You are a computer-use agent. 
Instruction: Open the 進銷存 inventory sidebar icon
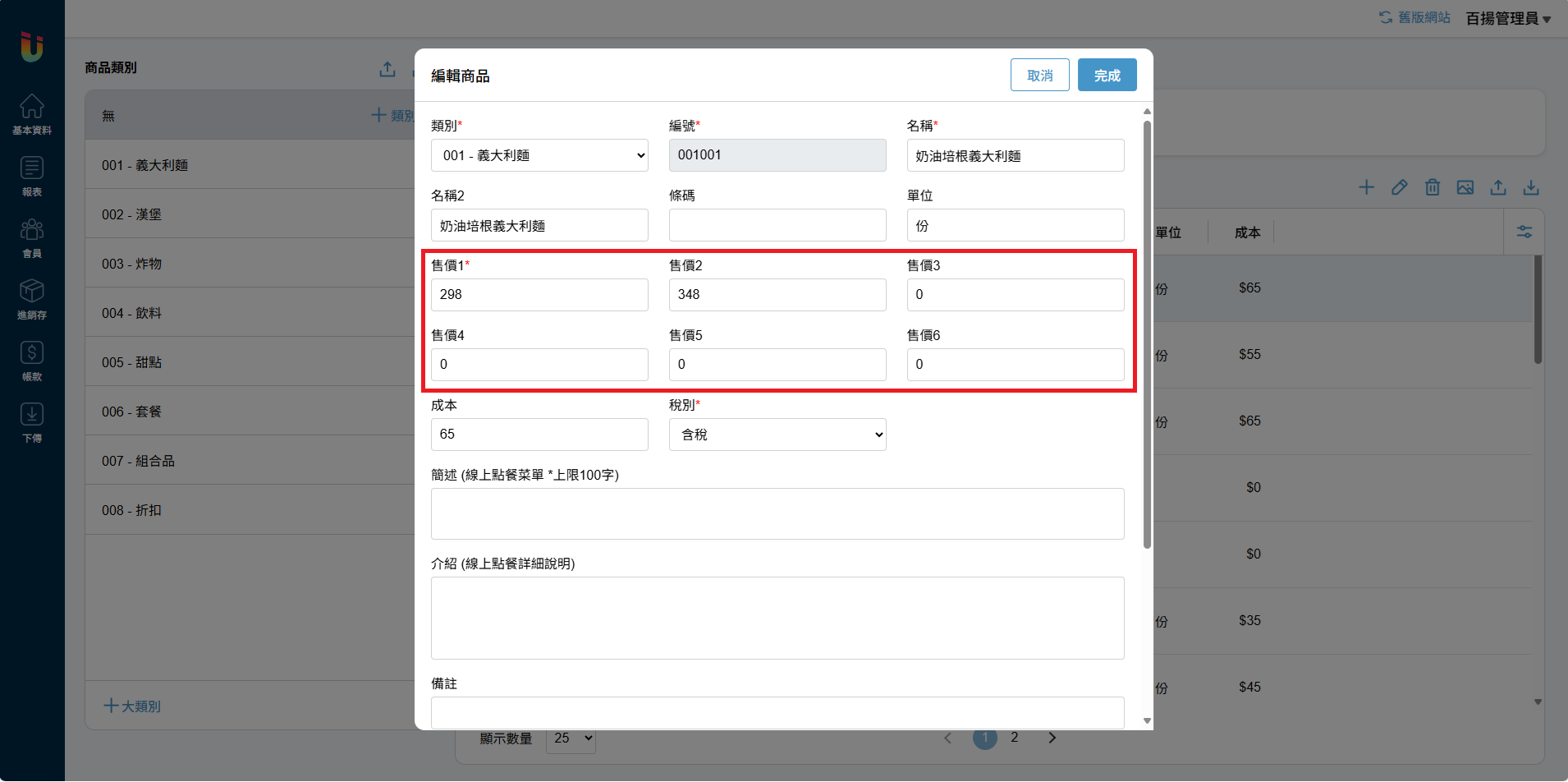point(32,299)
